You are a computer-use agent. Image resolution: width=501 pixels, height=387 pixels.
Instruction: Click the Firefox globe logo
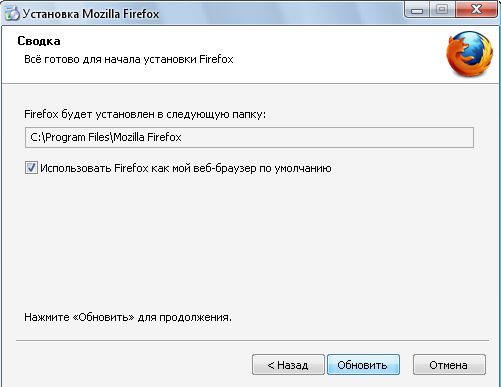(470, 54)
